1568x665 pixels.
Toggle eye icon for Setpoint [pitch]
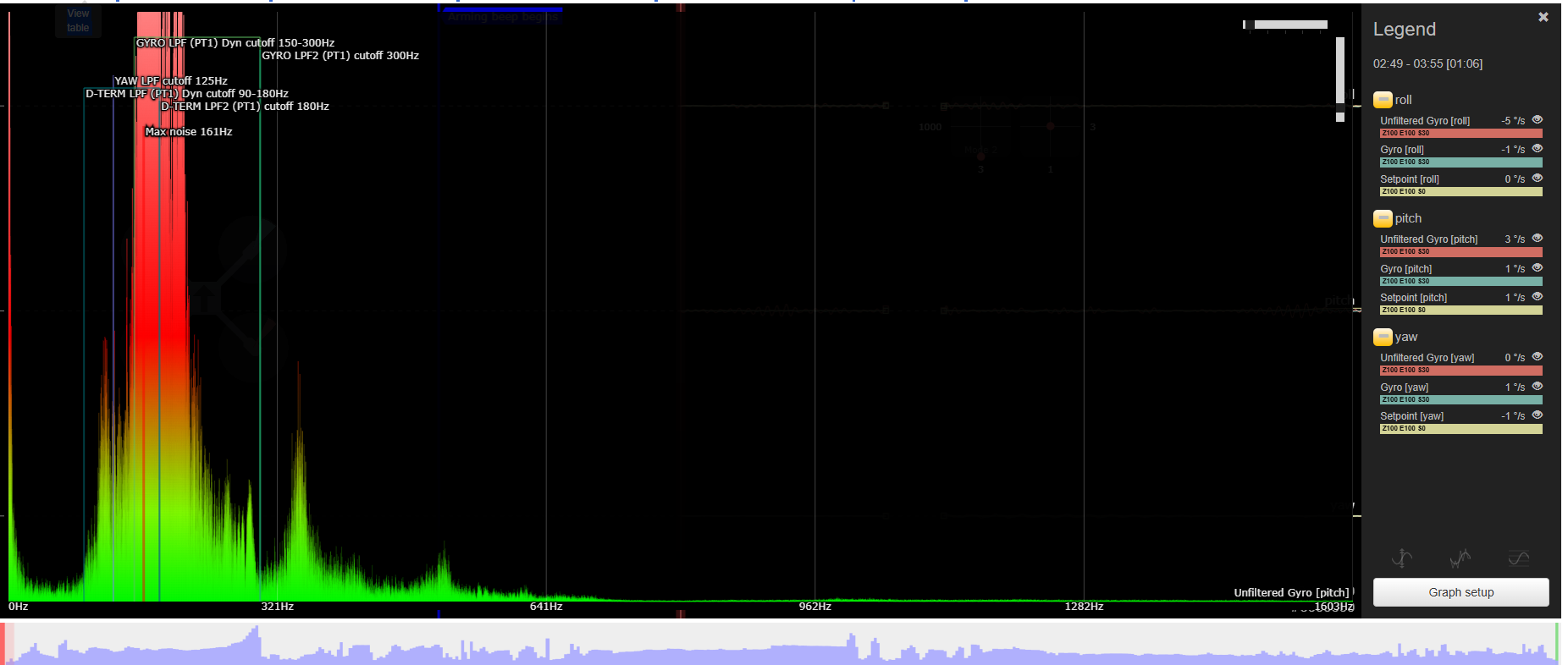click(x=1537, y=297)
